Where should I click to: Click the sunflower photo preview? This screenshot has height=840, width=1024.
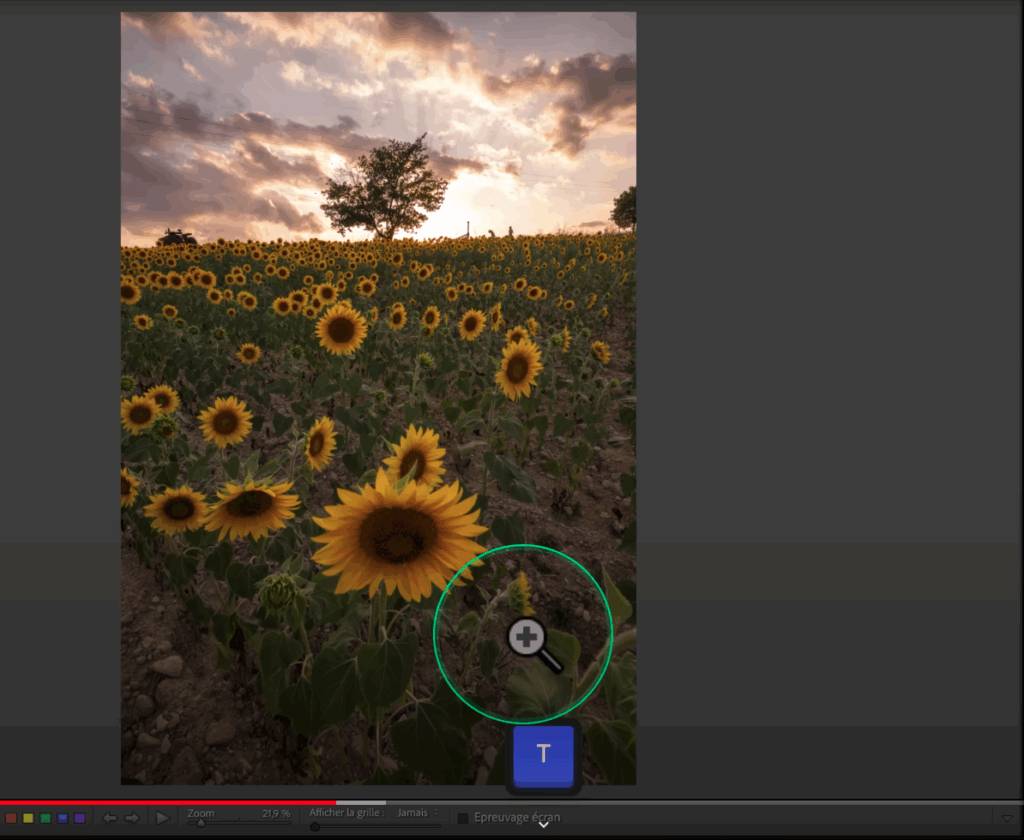pyautogui.click(x=378, y=400)
